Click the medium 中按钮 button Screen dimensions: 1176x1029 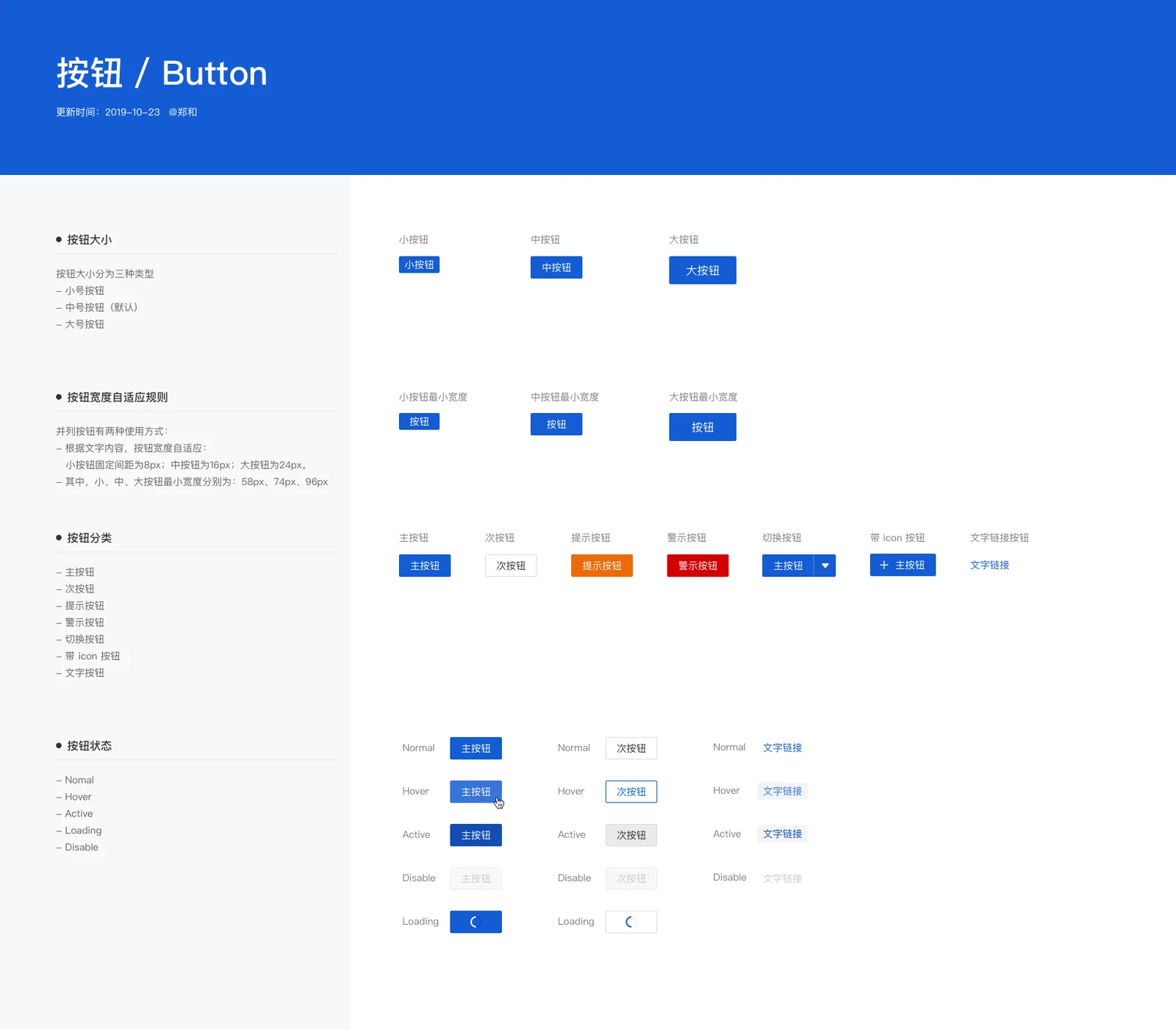(556, 268)
